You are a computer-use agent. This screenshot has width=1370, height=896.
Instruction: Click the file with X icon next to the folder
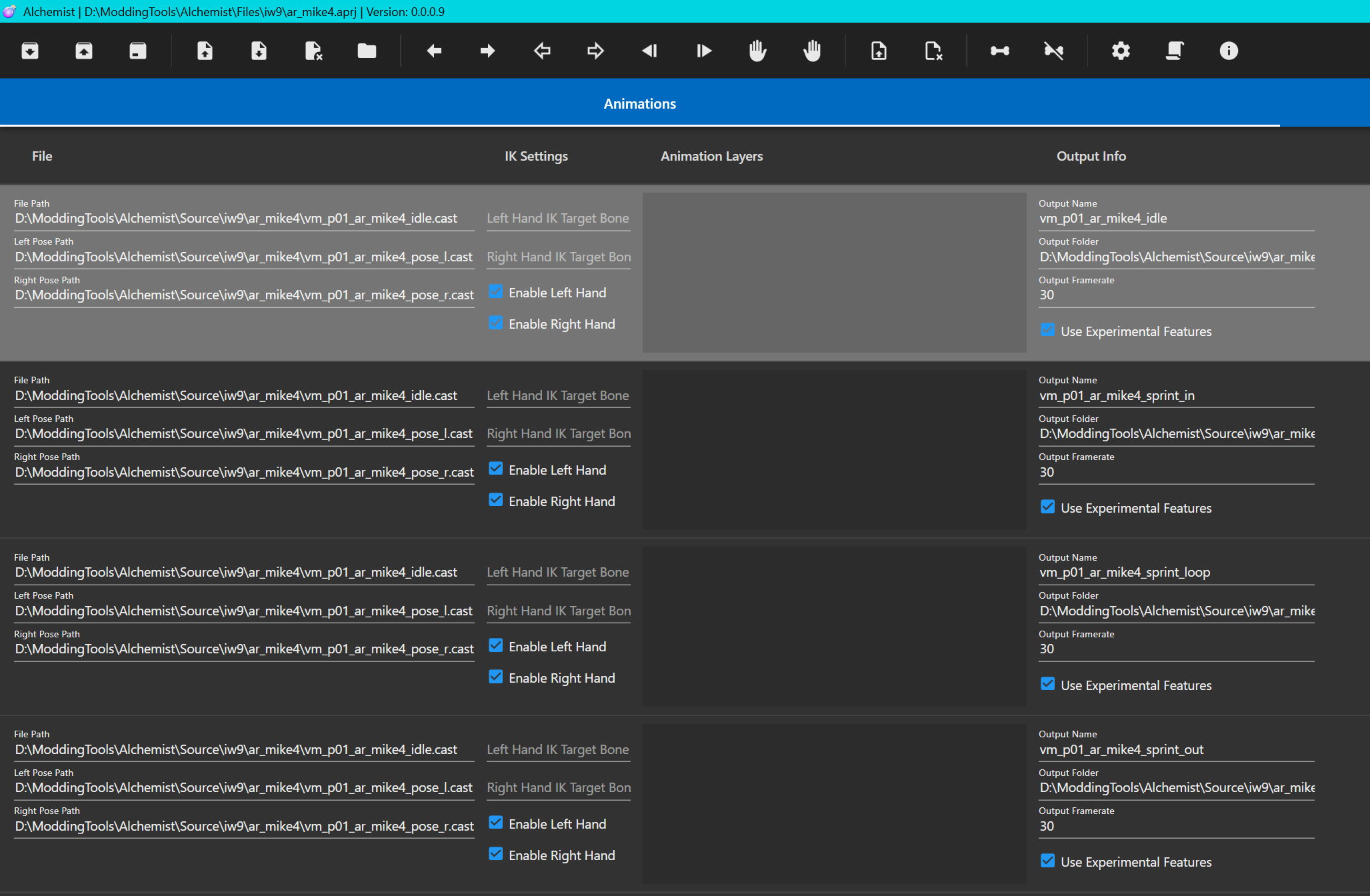click(313, 51)
